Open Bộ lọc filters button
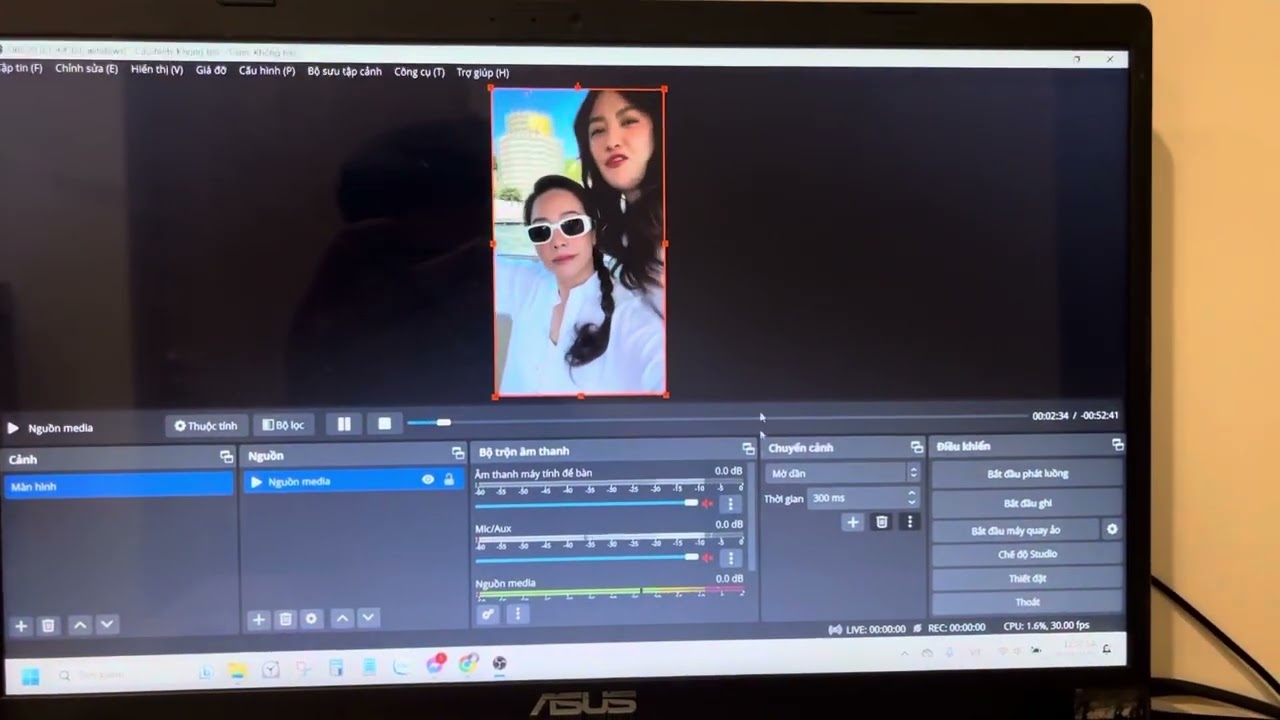Screen dimensions: 1280x720 point(282,425)
